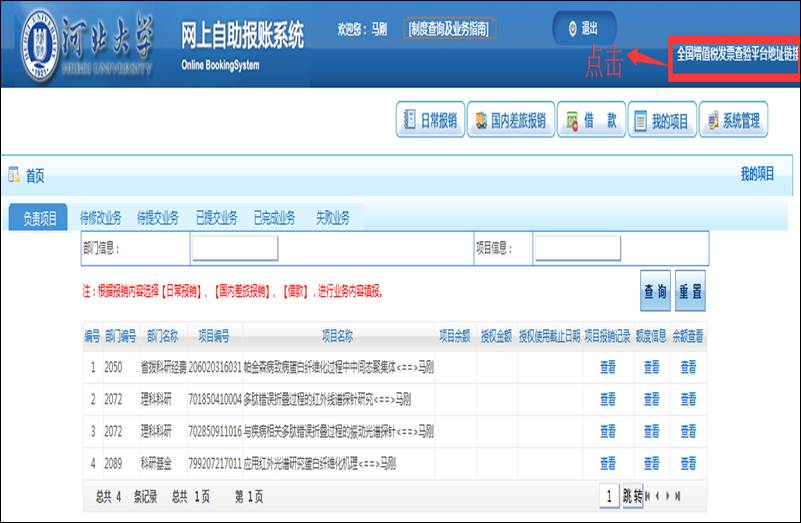This screenshot has height=523, width=801.
Task: Open 日常报销 daily reimbursement module
Action: [x=429, y=121]
